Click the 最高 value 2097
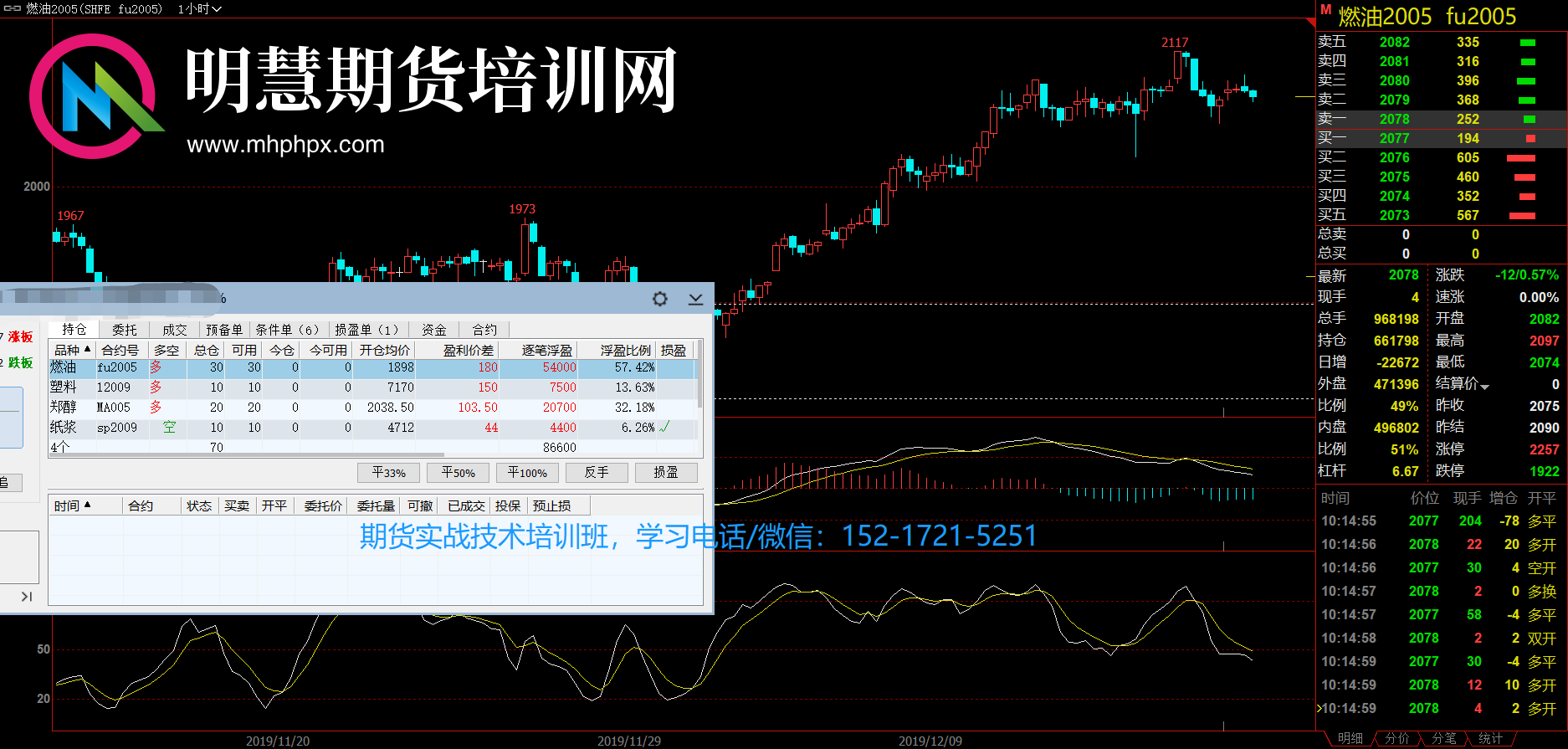The width and height of the screenshot is (1568, 749). pyautogui.click(x=1545, y=340)
